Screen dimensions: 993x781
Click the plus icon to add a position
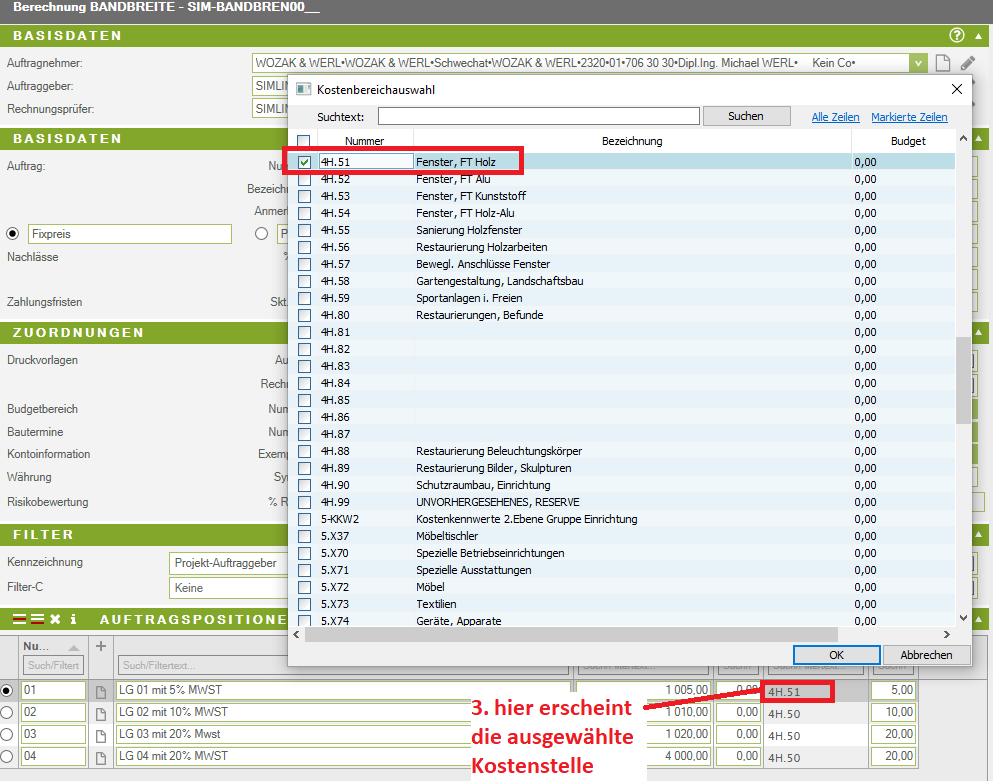click(100, 646)
